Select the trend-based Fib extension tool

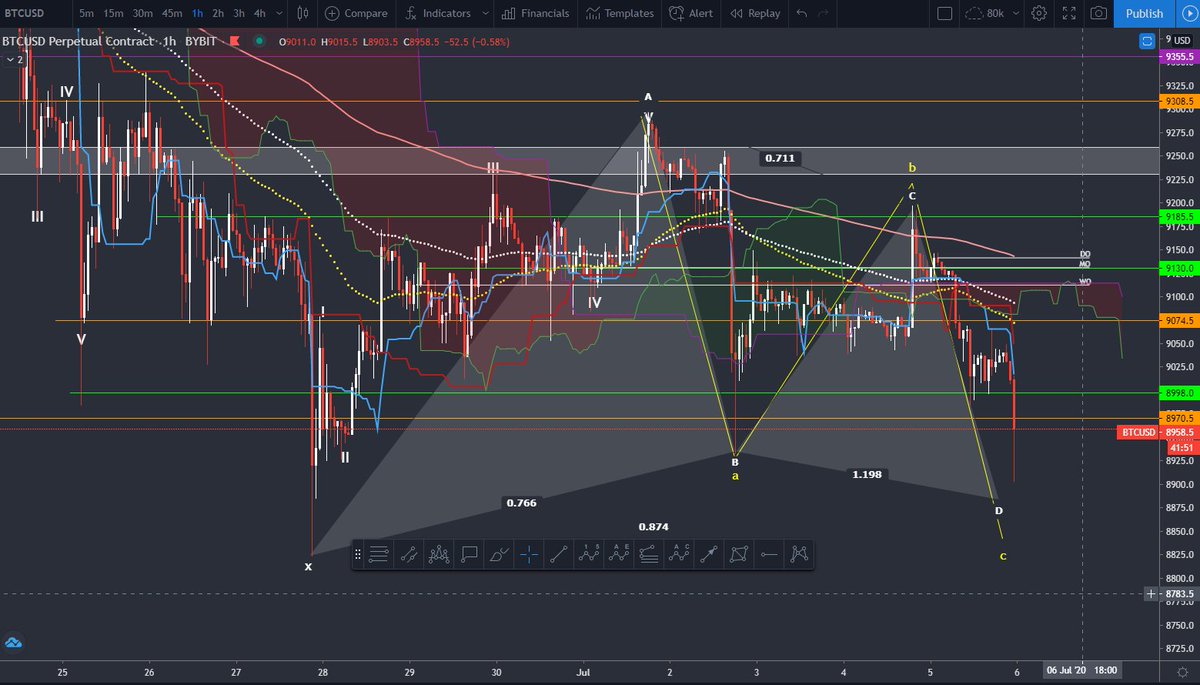coord(650,552)
